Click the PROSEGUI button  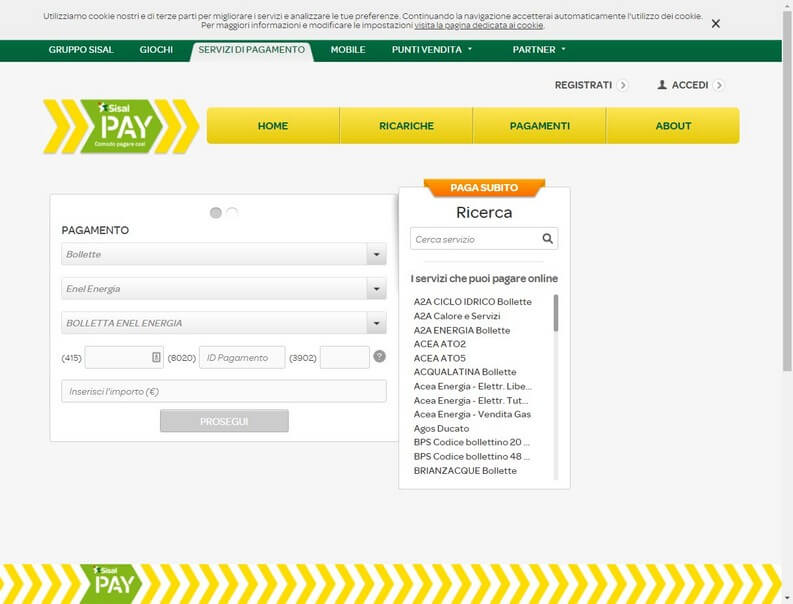tap(224, 421)
